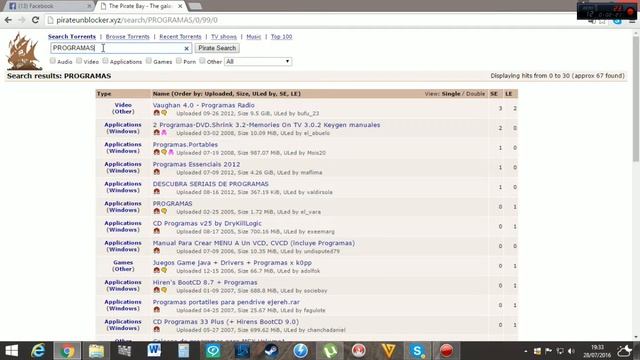Open DESCUBRA SERIAIS DE PROGRAMAS torrent
The image size is (640, 360).
coord(211,184)
